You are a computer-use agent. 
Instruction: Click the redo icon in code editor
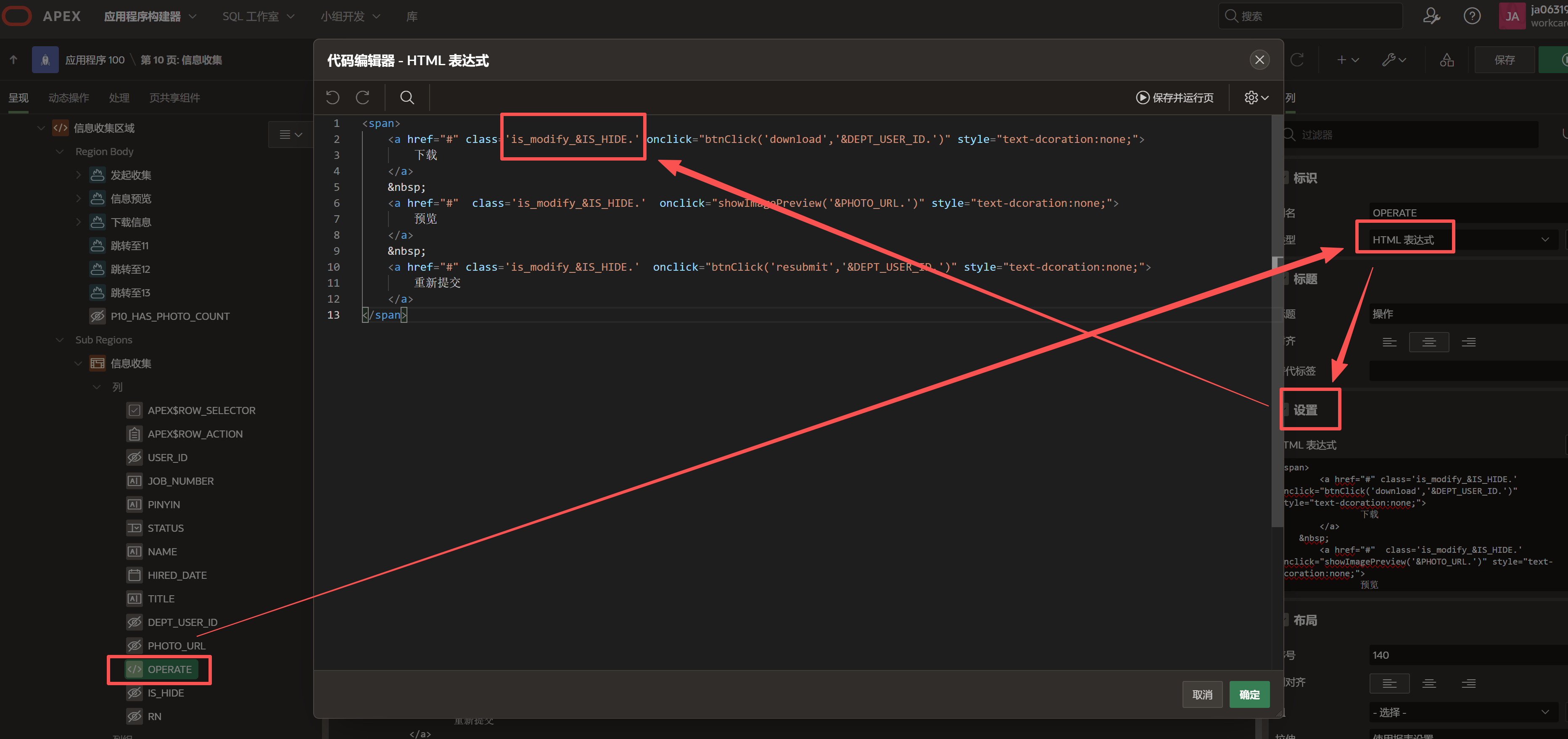point(363,98)
